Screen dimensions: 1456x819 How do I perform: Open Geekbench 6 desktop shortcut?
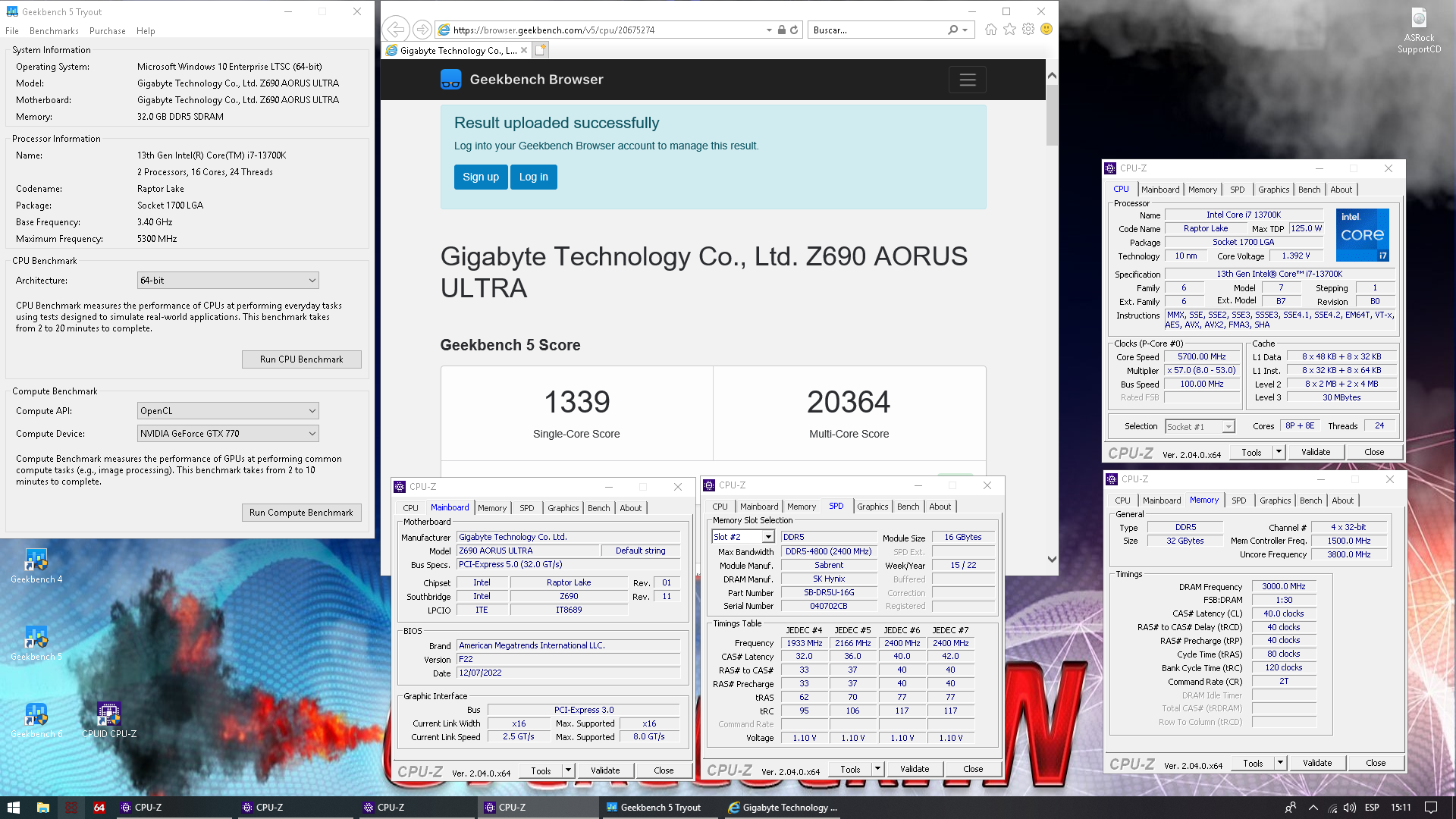[x=36, y=720]
